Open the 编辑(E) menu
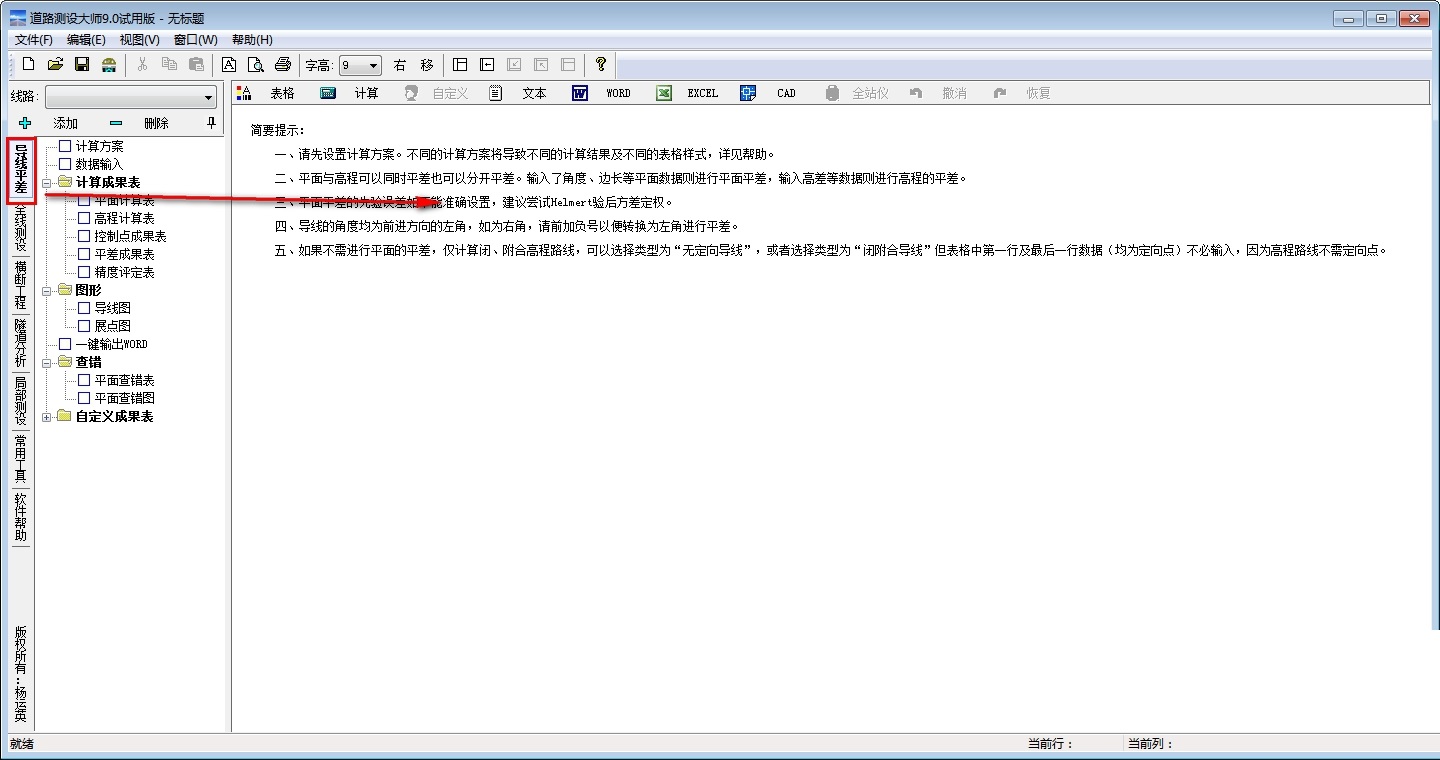This screenshot has height=760, width=1440. (x=86, y=40)
